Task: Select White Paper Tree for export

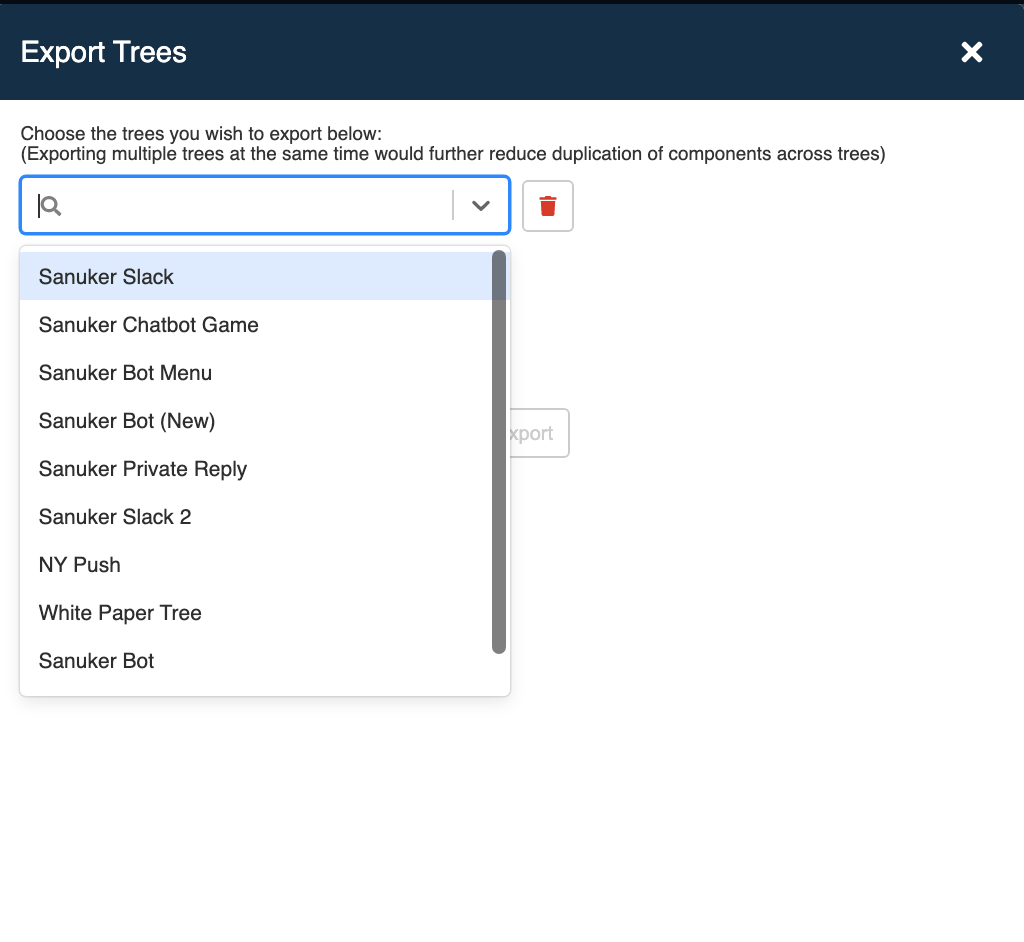Action: [120, 612]
